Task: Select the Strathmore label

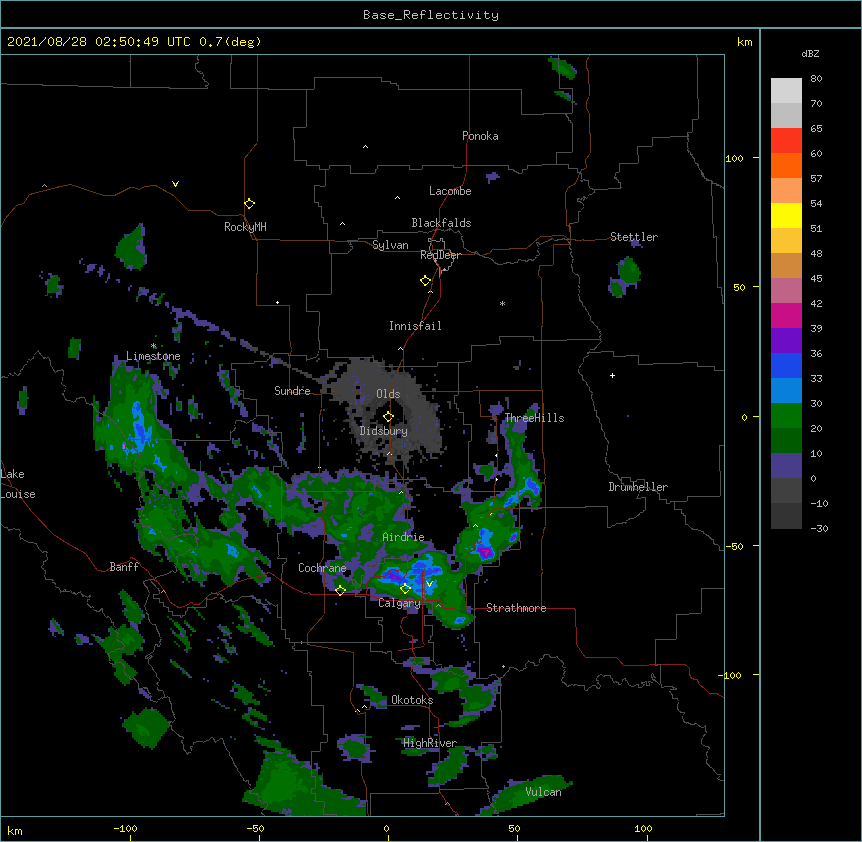Action: pyautogui.click(x=516, y=608)
